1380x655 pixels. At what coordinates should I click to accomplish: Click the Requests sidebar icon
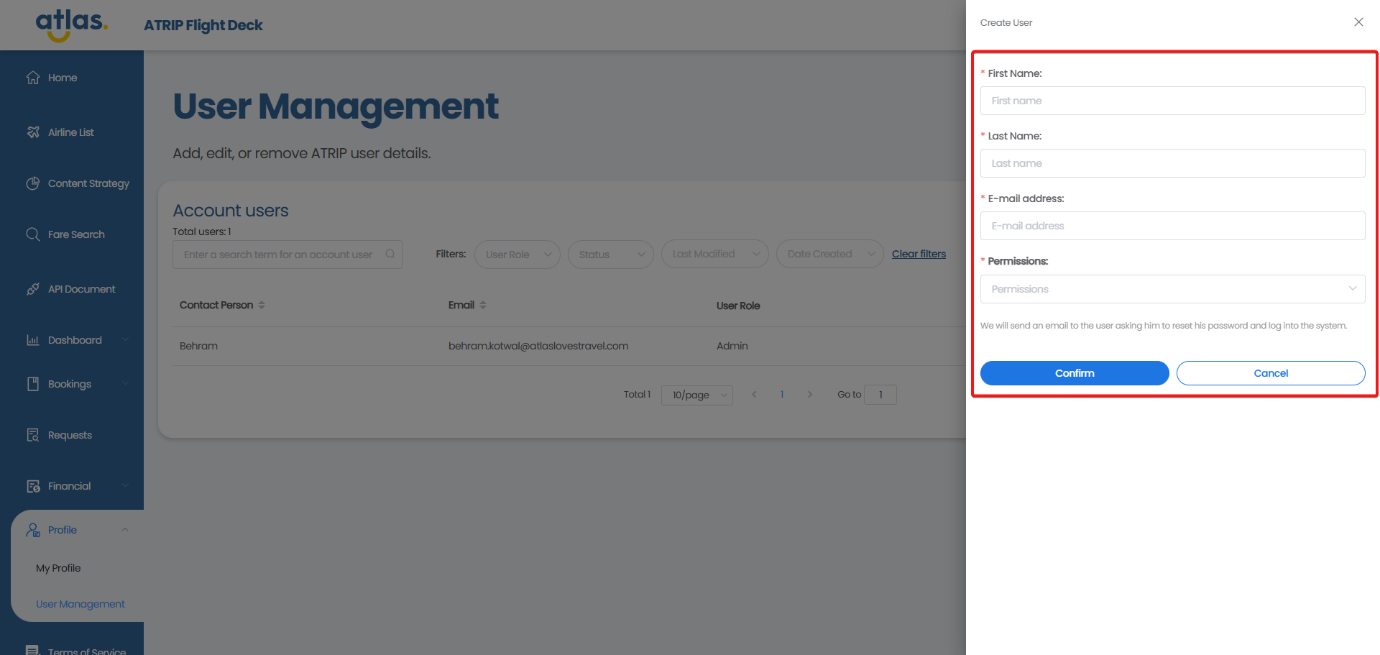click(x=33, y=435)
